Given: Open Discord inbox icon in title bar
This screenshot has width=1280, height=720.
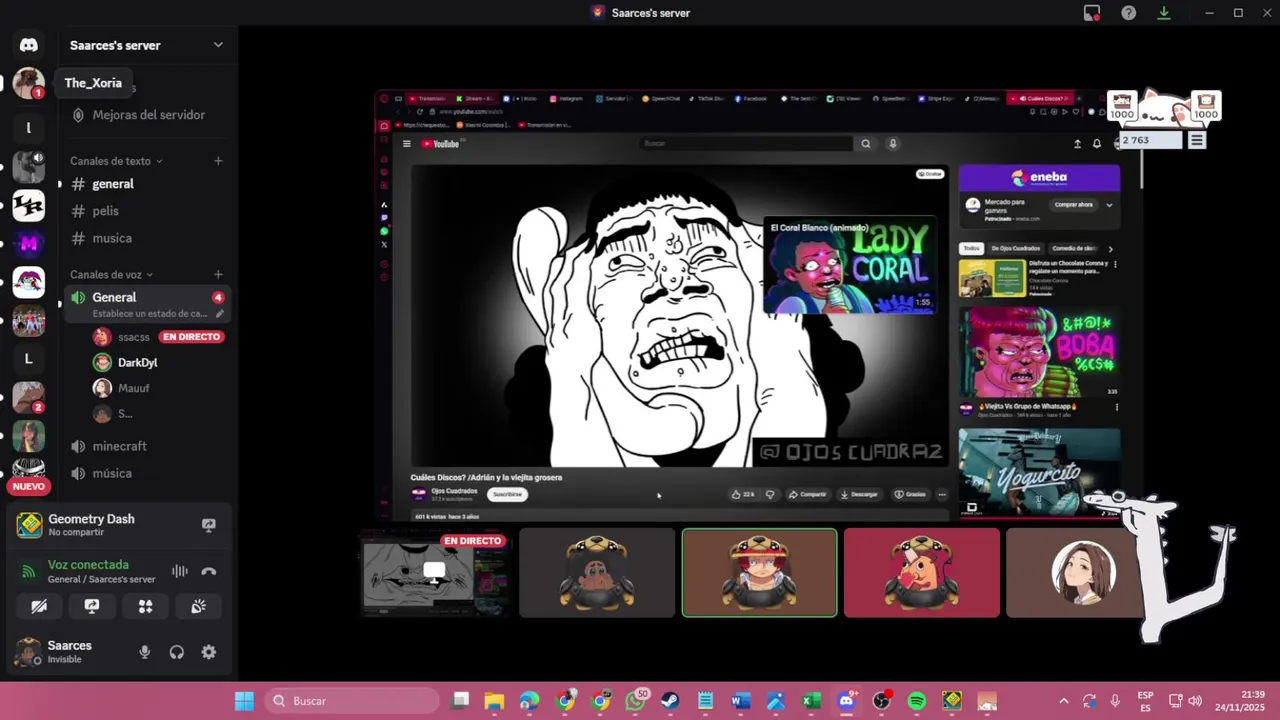Looking at the screenshot, I should (x=1092, y=13).
